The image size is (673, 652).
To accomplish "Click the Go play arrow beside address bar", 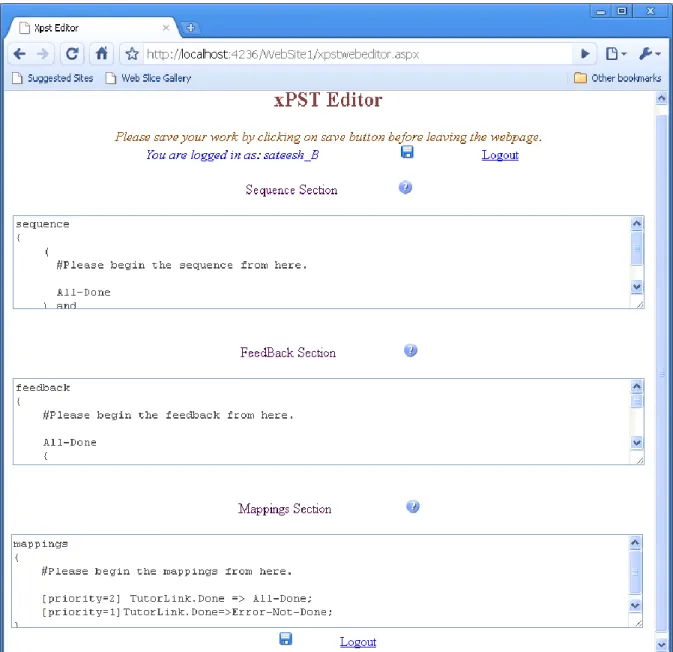I will pos(585,54).
